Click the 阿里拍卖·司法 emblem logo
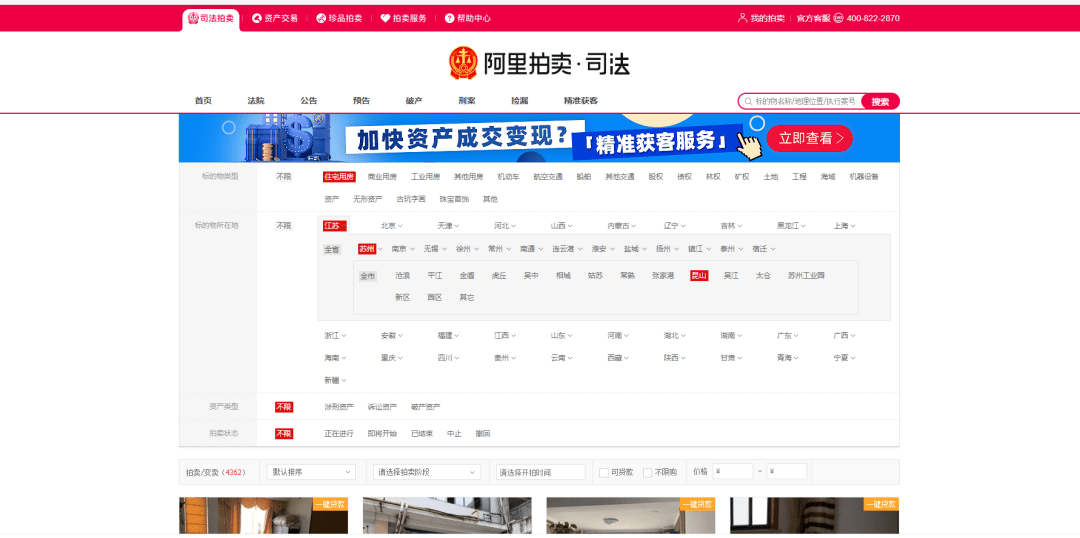Viewport: 1080px width, 538px height. (463, 63)
